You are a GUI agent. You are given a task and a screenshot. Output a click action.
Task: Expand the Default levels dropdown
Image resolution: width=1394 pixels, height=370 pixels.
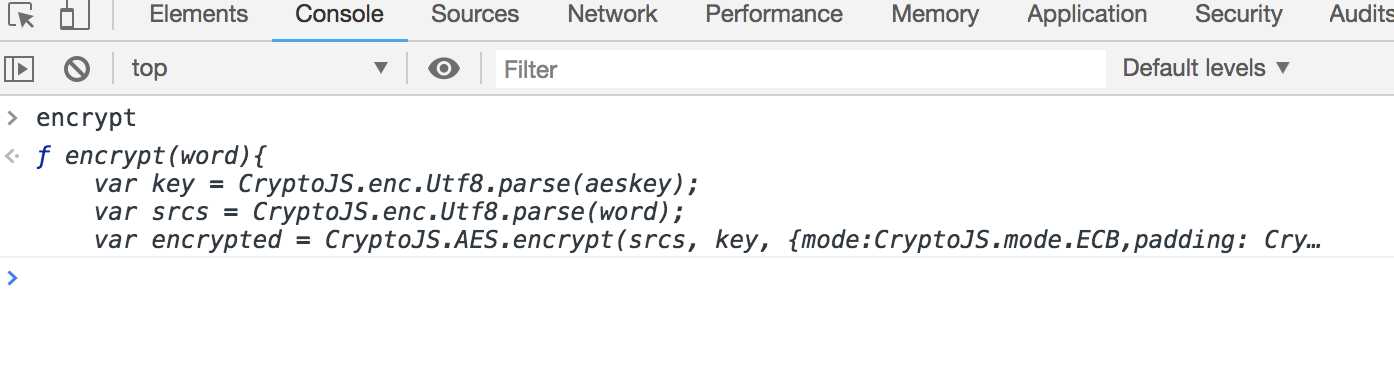(1206, 69)
